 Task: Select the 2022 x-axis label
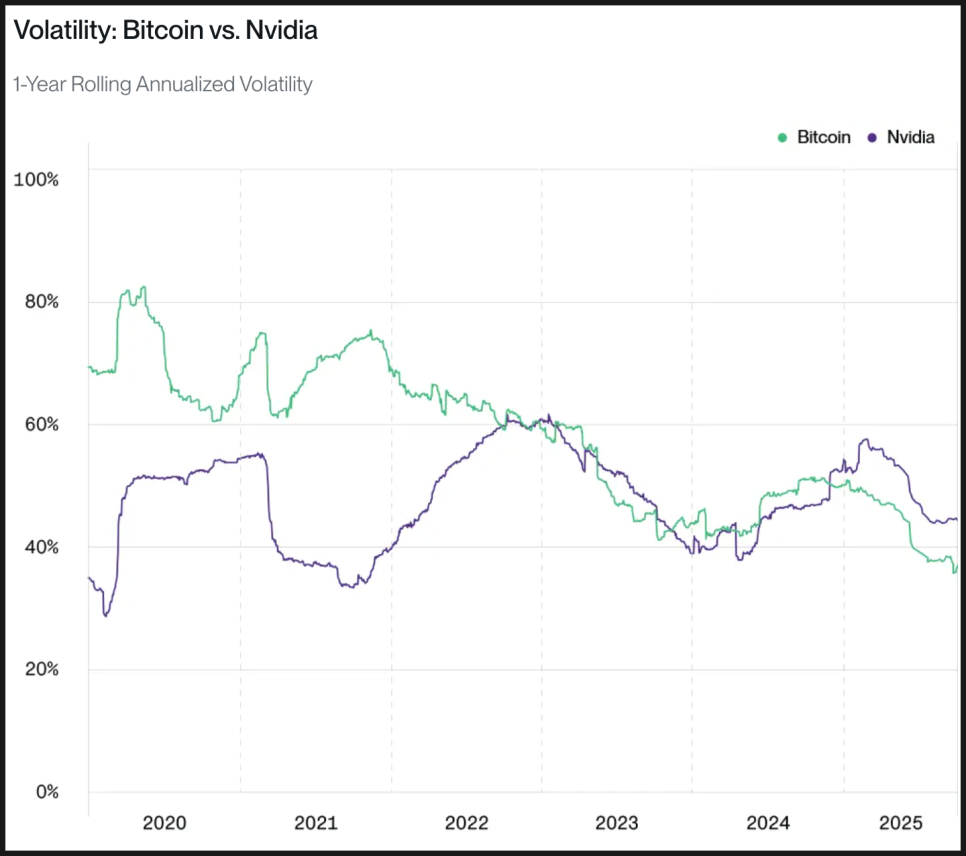pos(466,823)
